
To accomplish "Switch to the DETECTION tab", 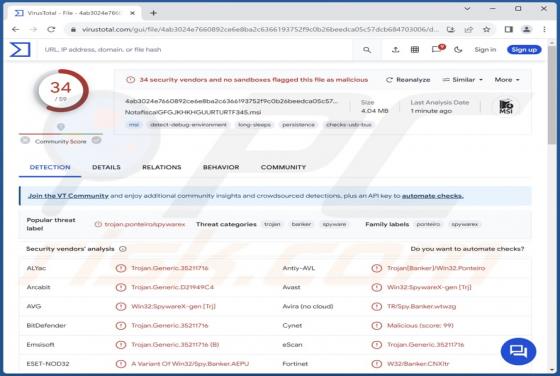I will pos(50,167).
